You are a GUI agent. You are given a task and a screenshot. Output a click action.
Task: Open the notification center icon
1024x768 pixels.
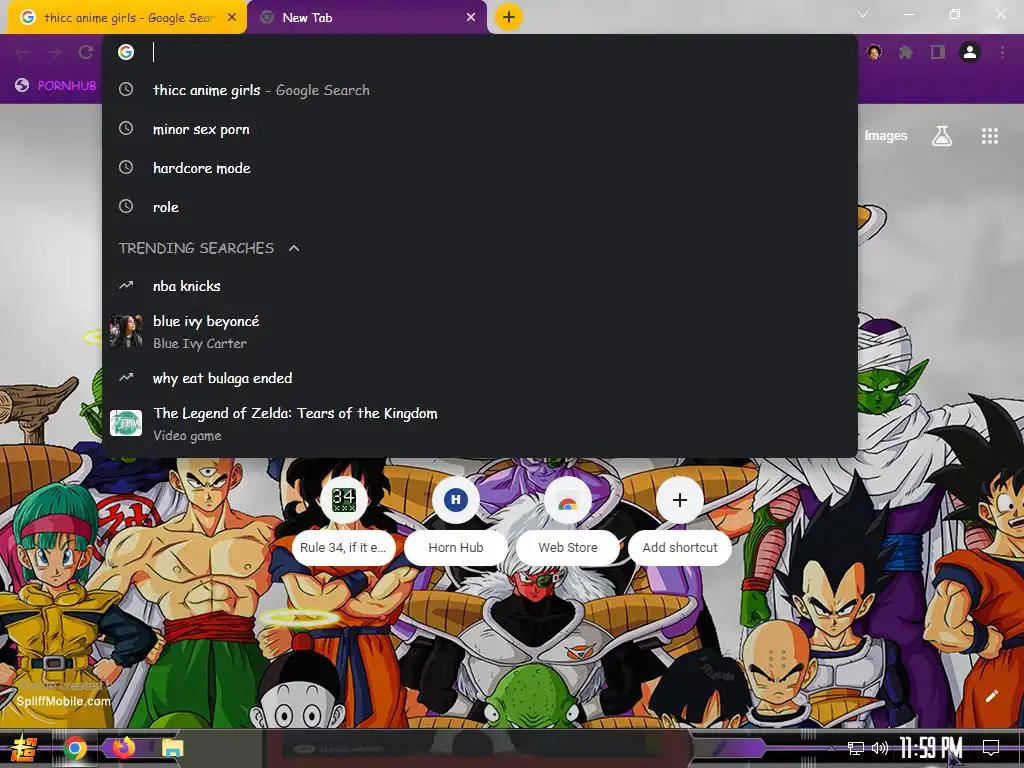tap(991, 748)
